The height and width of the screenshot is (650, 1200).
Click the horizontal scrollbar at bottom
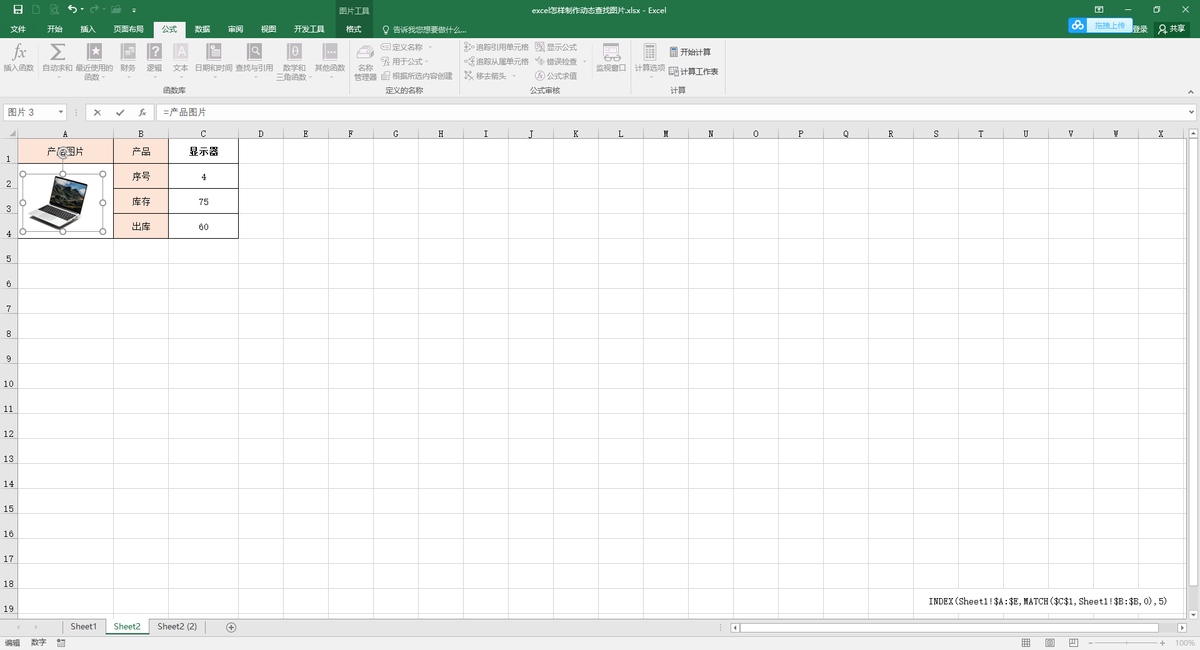tap(949, 627)
